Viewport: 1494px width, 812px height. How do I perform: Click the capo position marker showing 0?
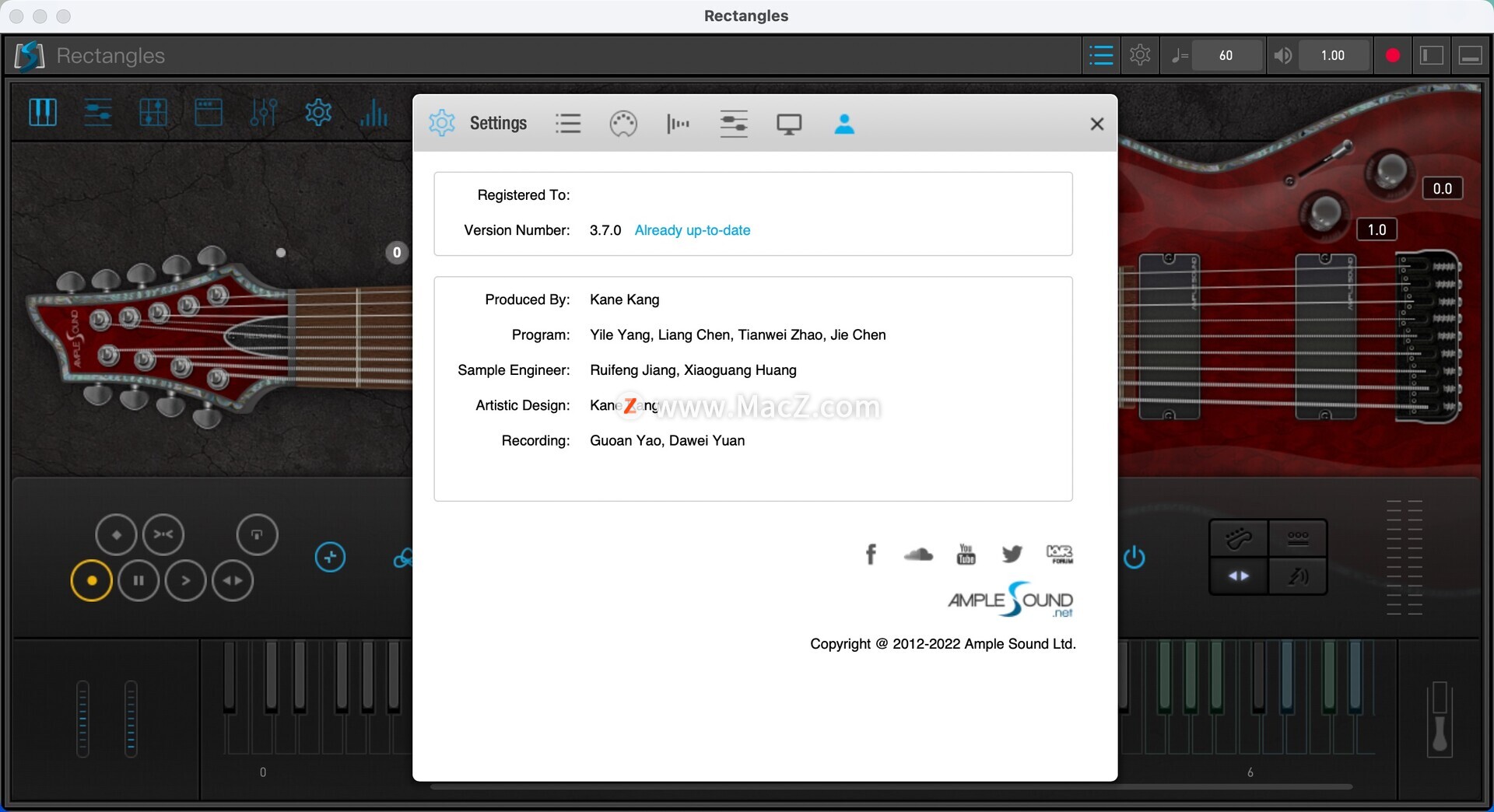pos(397,252)
